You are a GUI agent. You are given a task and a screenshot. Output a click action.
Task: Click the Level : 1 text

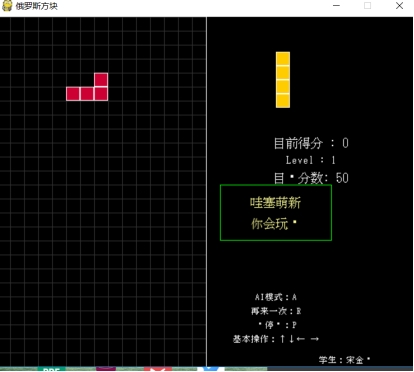pos(310,160)
